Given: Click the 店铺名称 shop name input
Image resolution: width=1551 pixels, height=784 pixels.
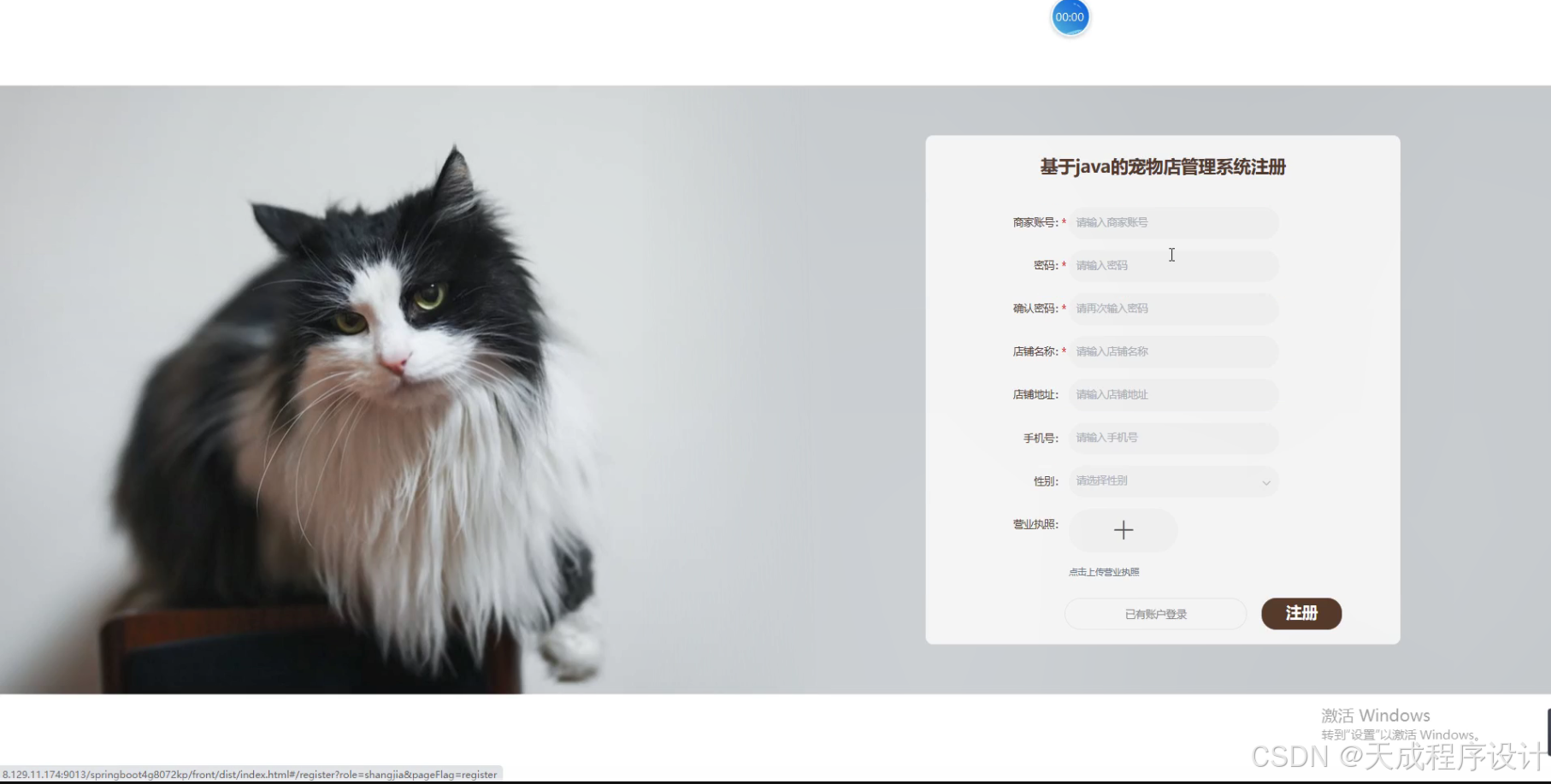Looking at the screenshot, I should coord(1171,351).
